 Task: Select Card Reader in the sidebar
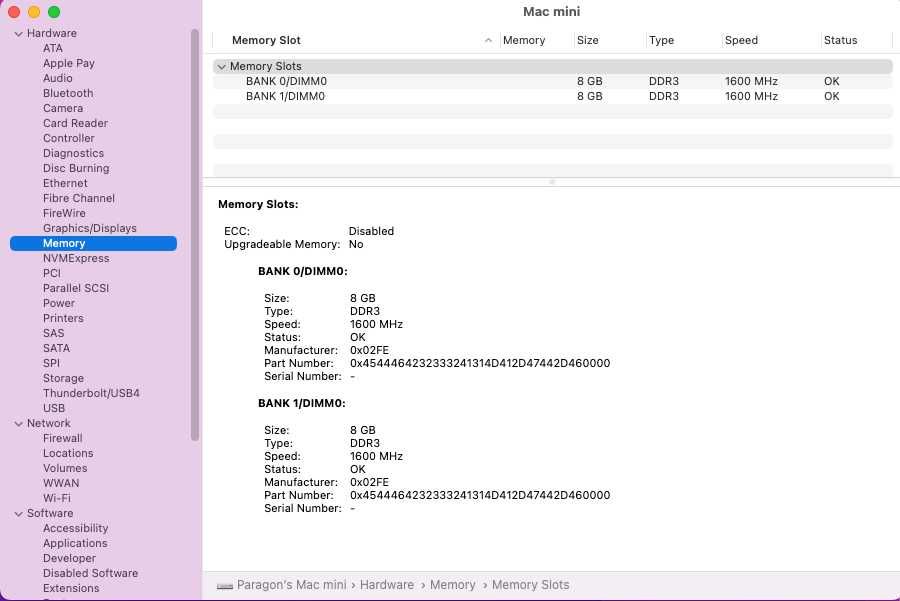75,123
